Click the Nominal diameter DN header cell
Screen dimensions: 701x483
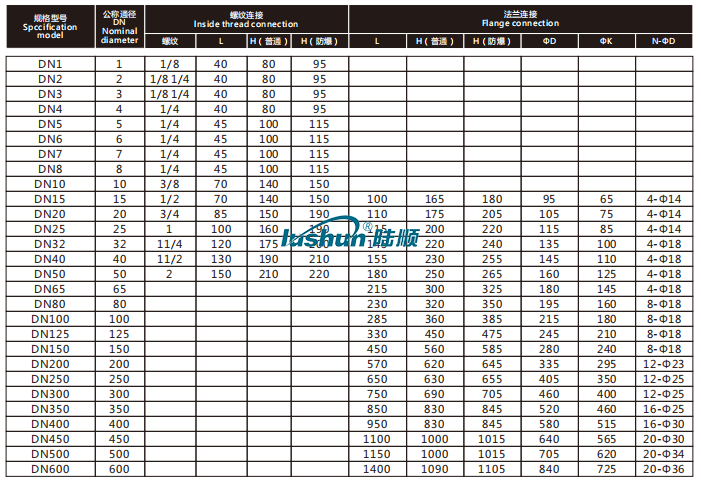[119, 26]
